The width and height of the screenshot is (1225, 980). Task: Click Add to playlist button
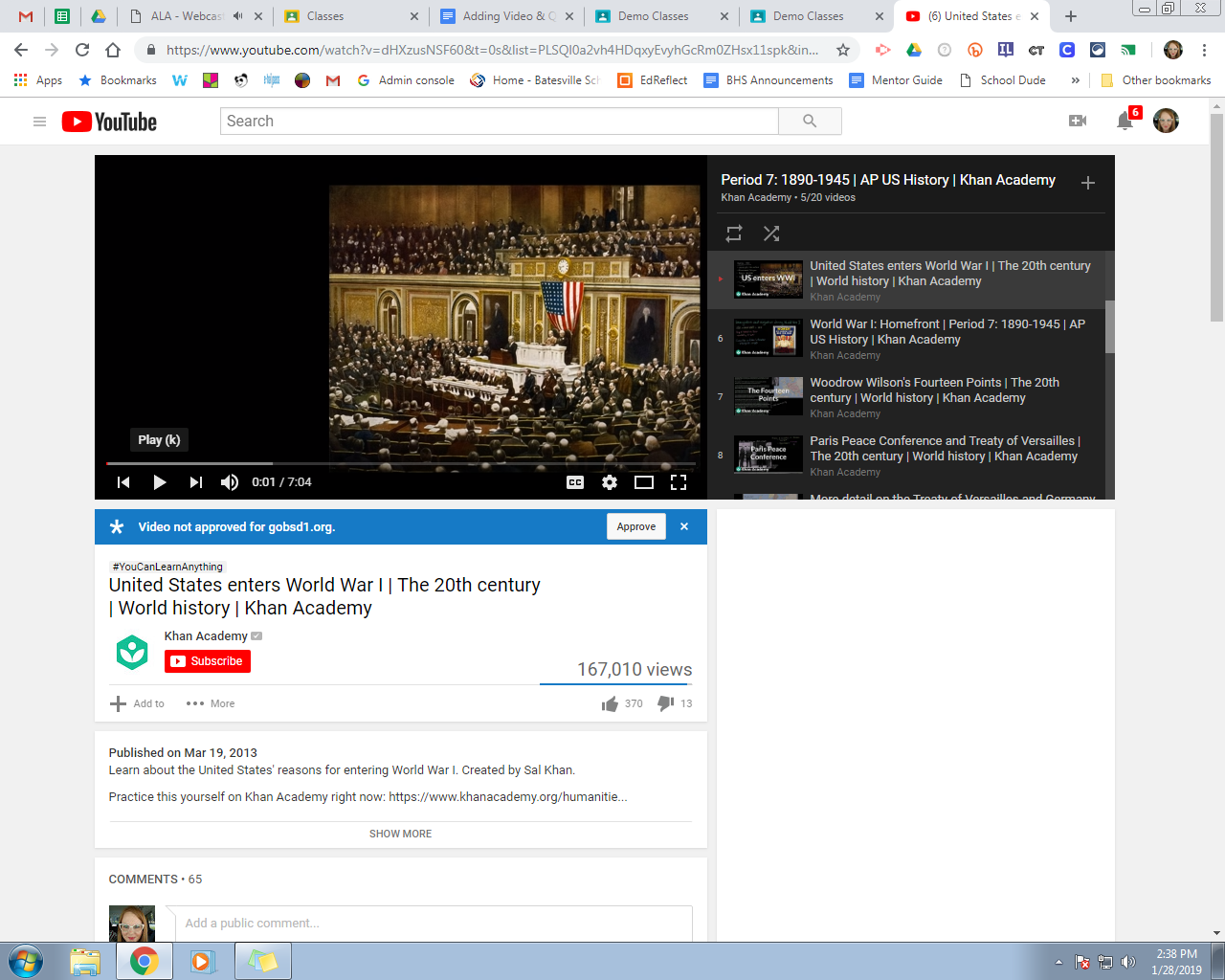pos(138,703)
